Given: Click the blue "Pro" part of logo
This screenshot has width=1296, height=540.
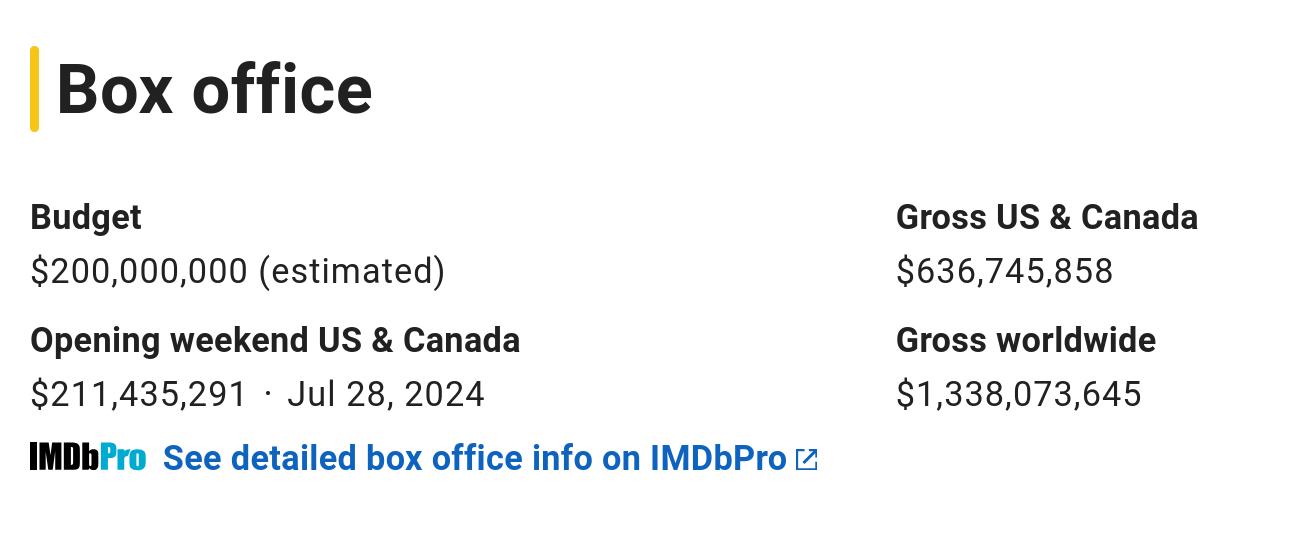Looking at the screenshot, I should [x=123, y=458].
